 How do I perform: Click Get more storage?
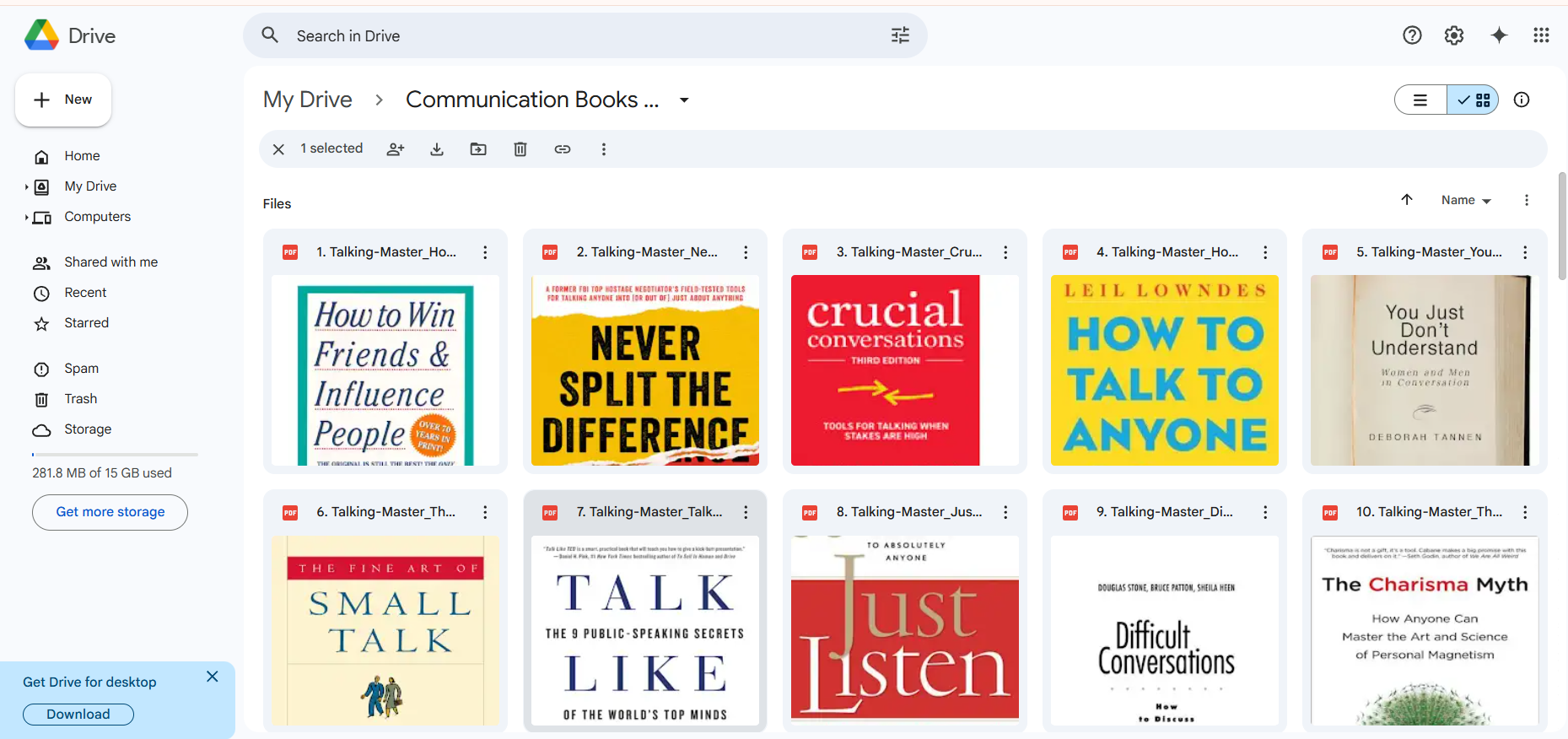110,512
